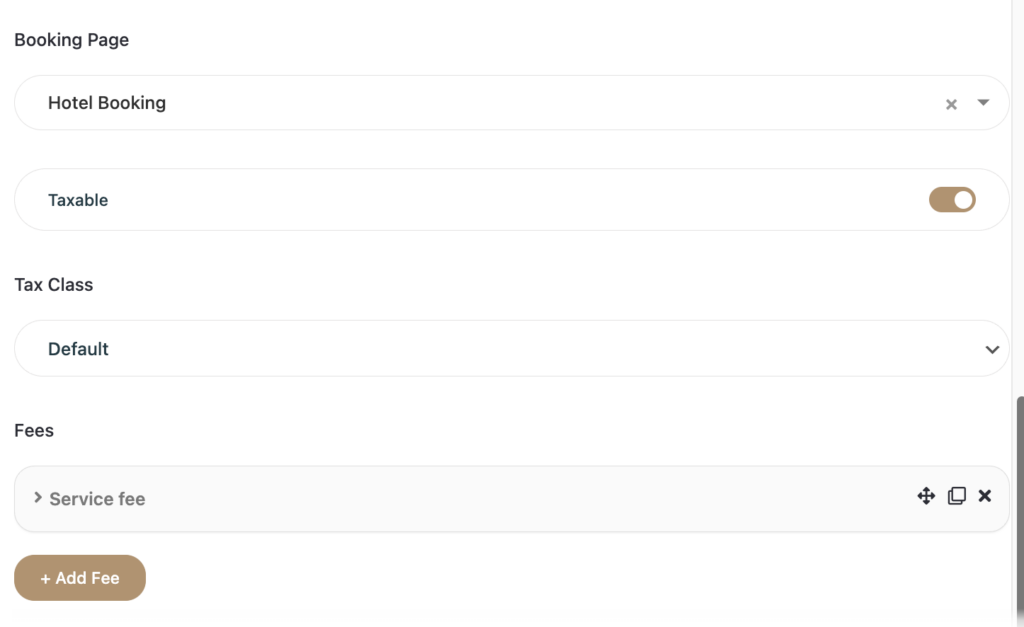Expand the Service fee chevron

coord(38,497)
